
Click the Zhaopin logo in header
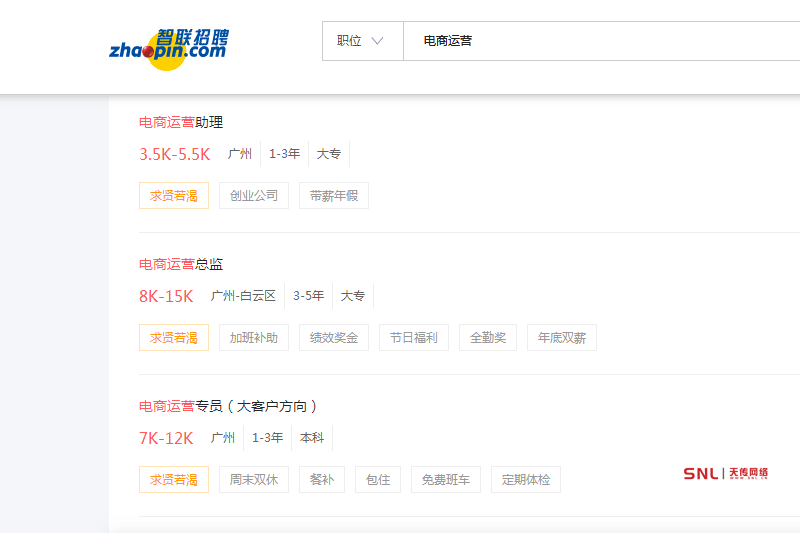click(168, 47)
